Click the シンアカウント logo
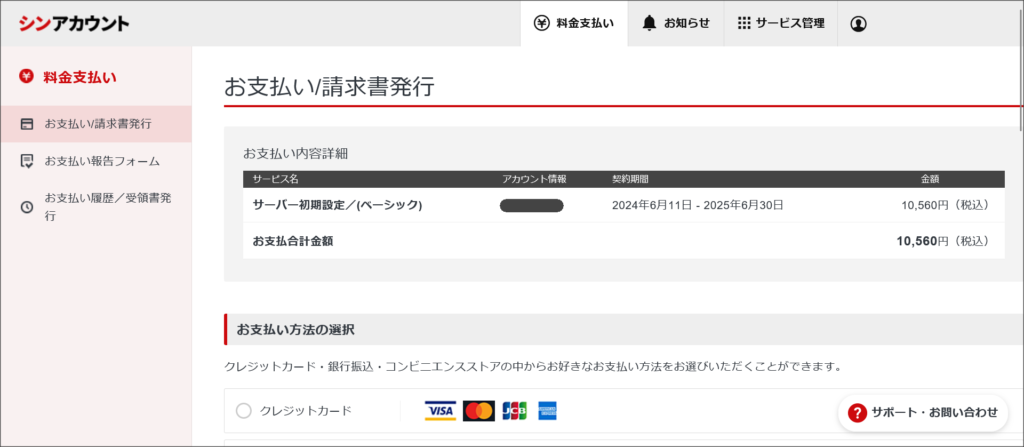The width and height of the screenshot is (1024, 447). pos(73,23)
